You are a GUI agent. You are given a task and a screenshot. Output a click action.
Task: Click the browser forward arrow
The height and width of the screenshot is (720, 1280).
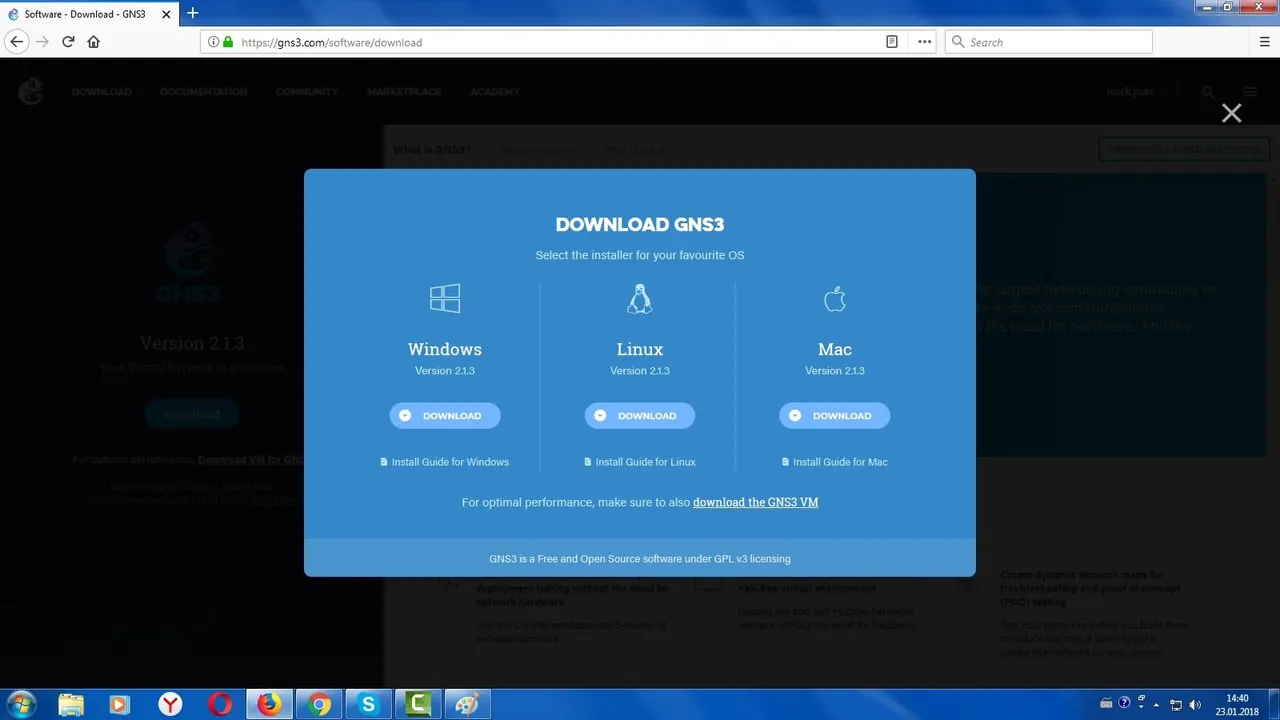pyautogui.click(x=42, y=42)
